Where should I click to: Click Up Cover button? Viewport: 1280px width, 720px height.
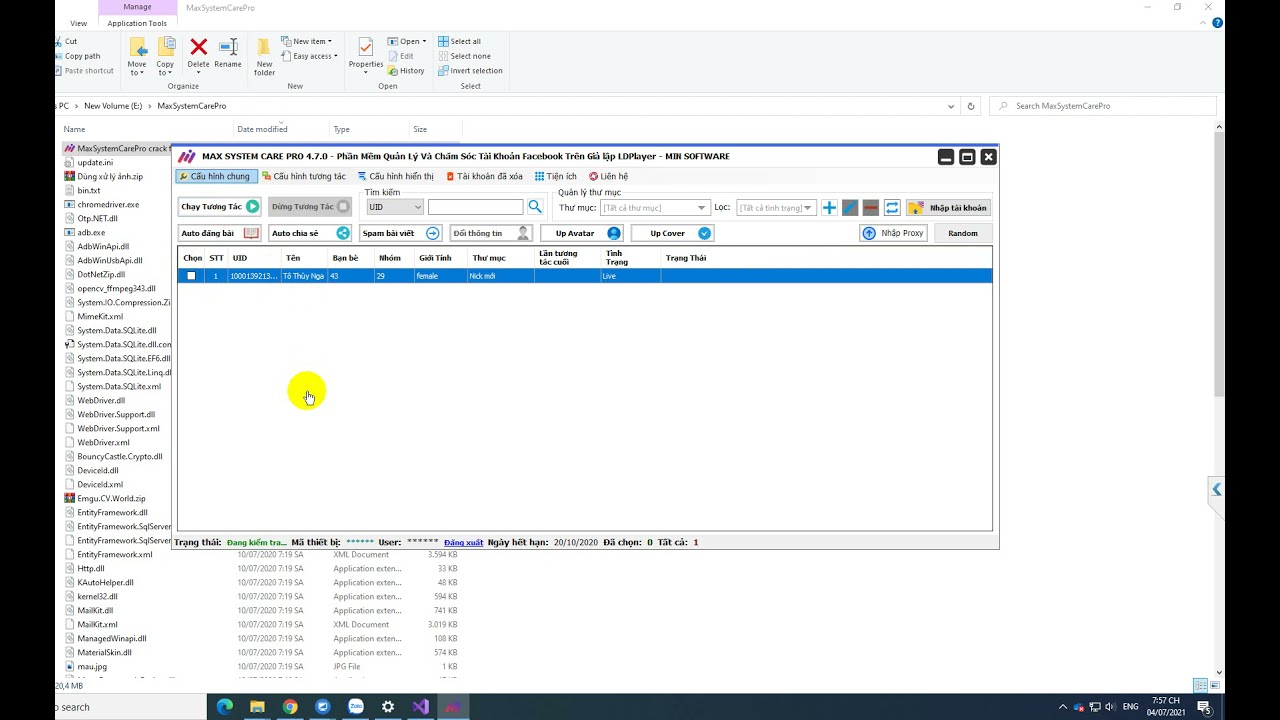(x=672, y=233)
